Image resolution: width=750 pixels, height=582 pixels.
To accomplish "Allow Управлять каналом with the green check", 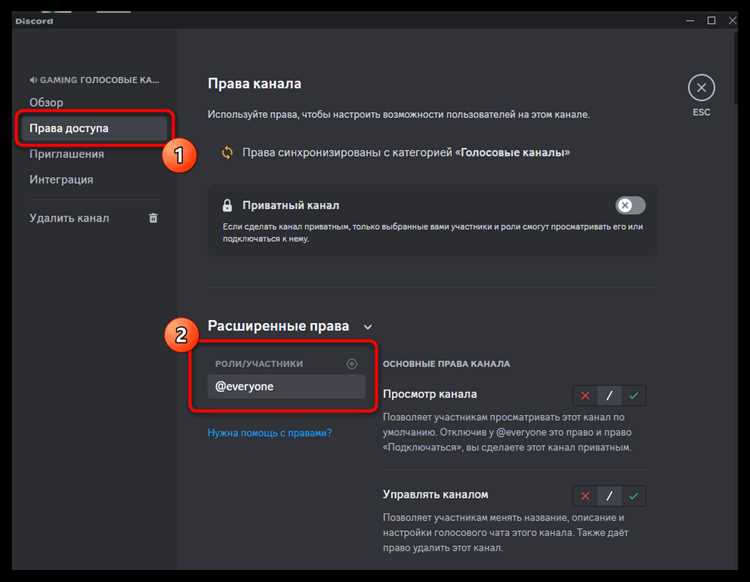I will (634, 496).
